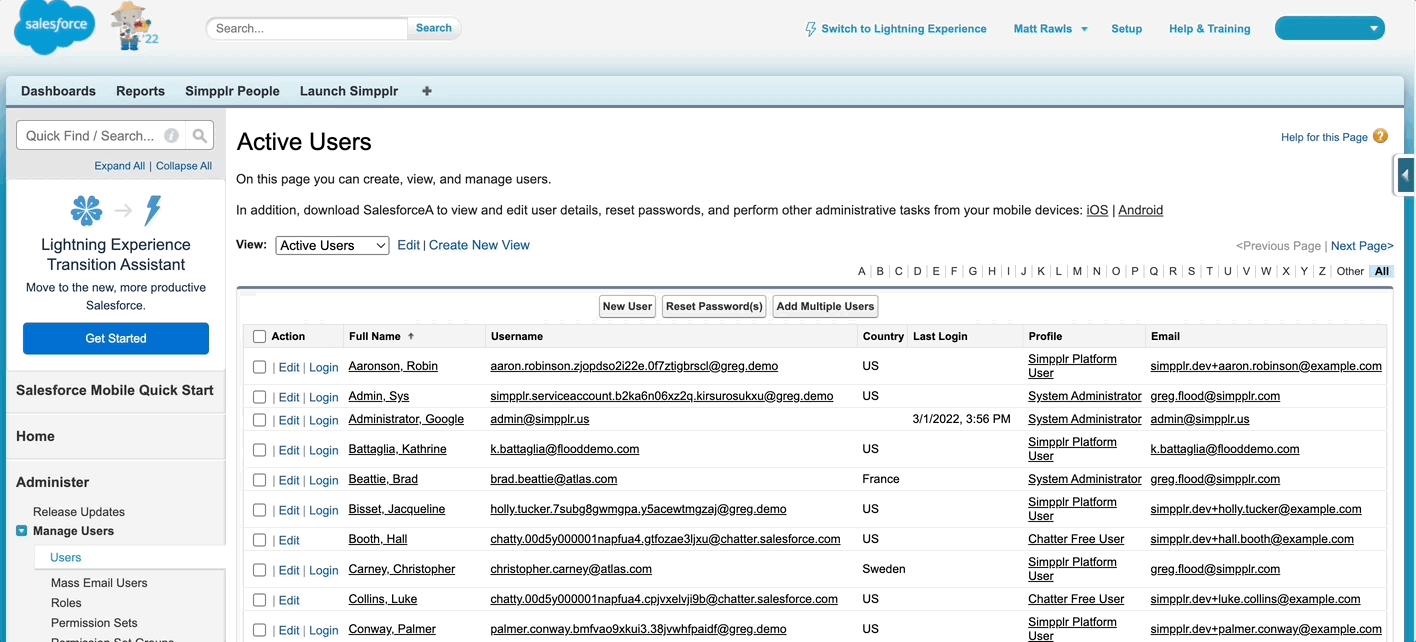Toggle the select-all checkbox in Action header
Viewport: 1416px width, 642px height.
pyautogui.click(x=260, y=337)
